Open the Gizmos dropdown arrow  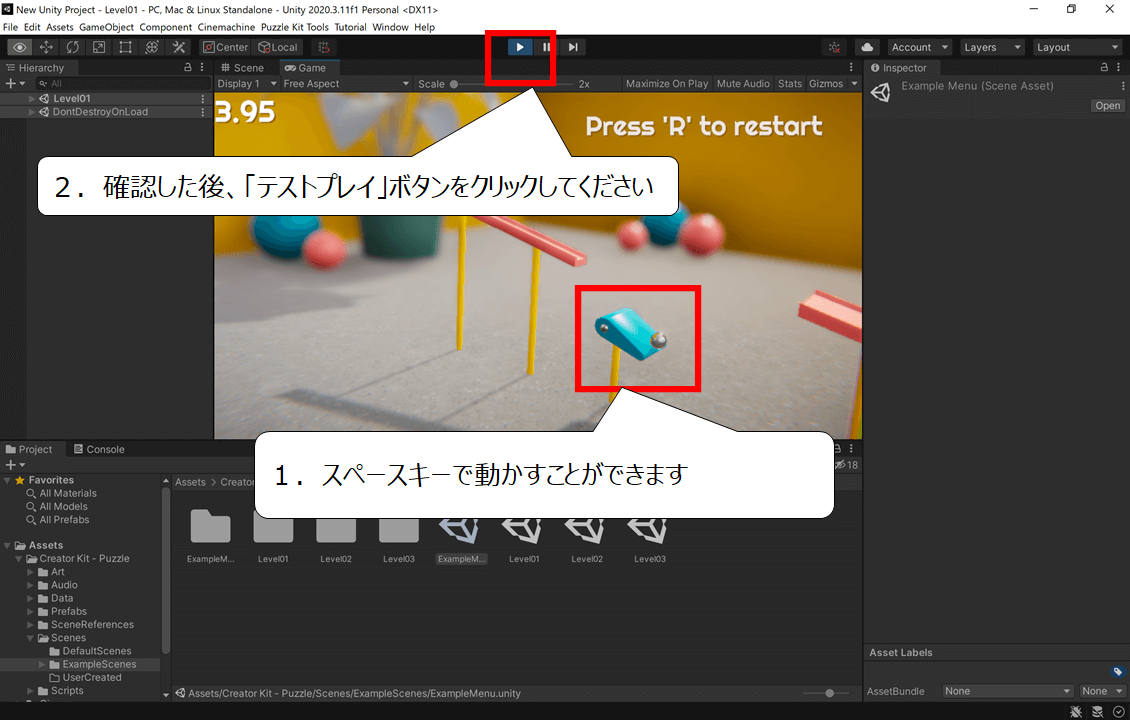tap(855, 84)
